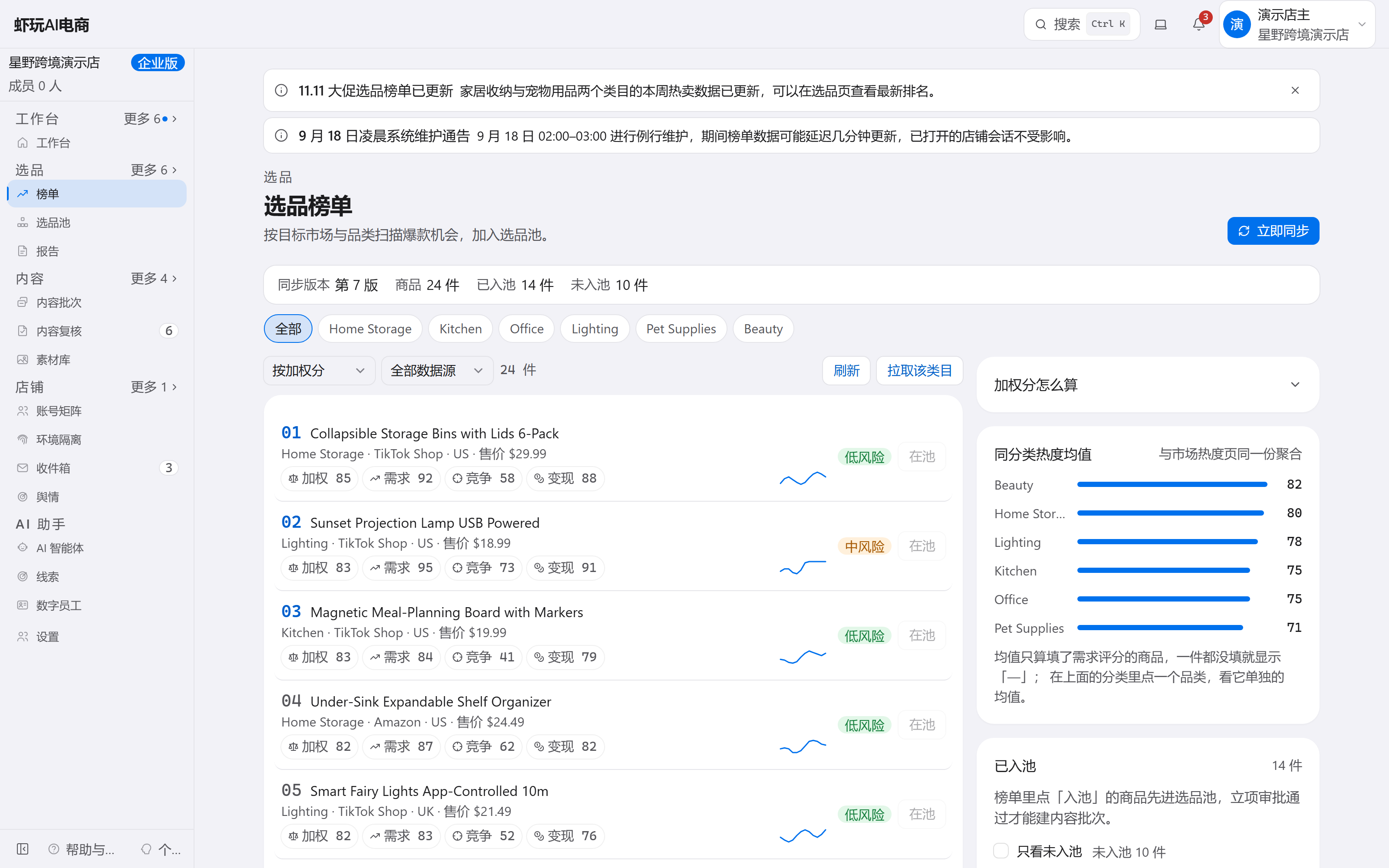Expand 更多 6 in the 选品 section
Viewport: 1389px width, 868px height.
pos(153,170)
